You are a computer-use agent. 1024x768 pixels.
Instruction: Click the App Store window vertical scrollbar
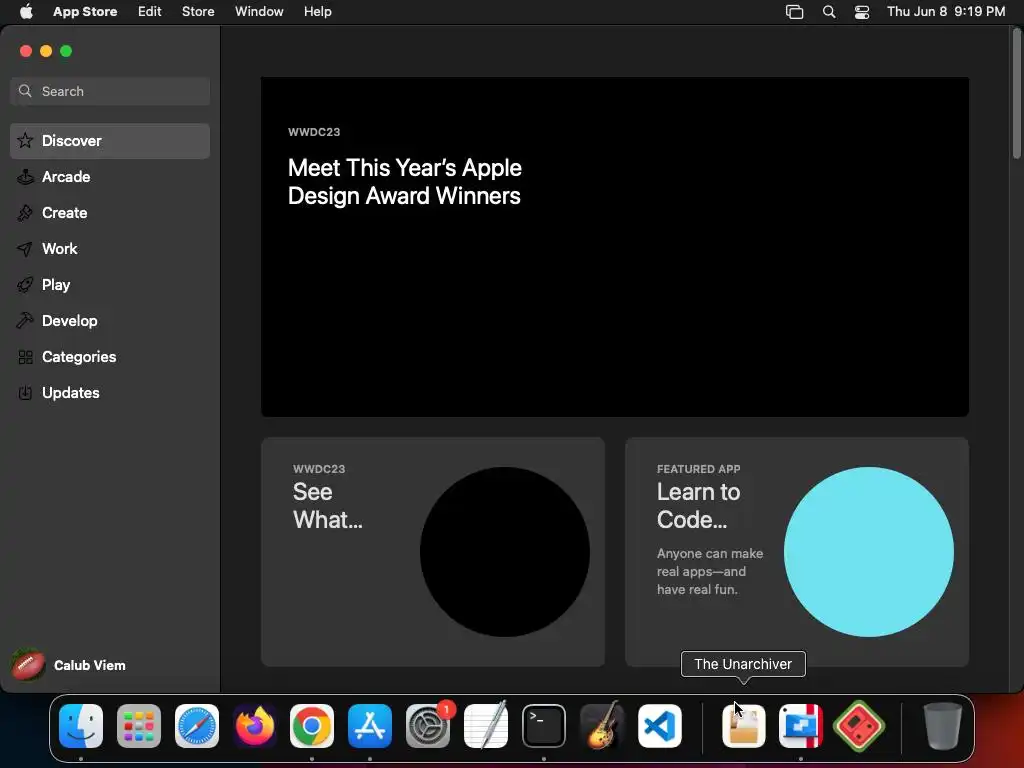point(1016,93)
